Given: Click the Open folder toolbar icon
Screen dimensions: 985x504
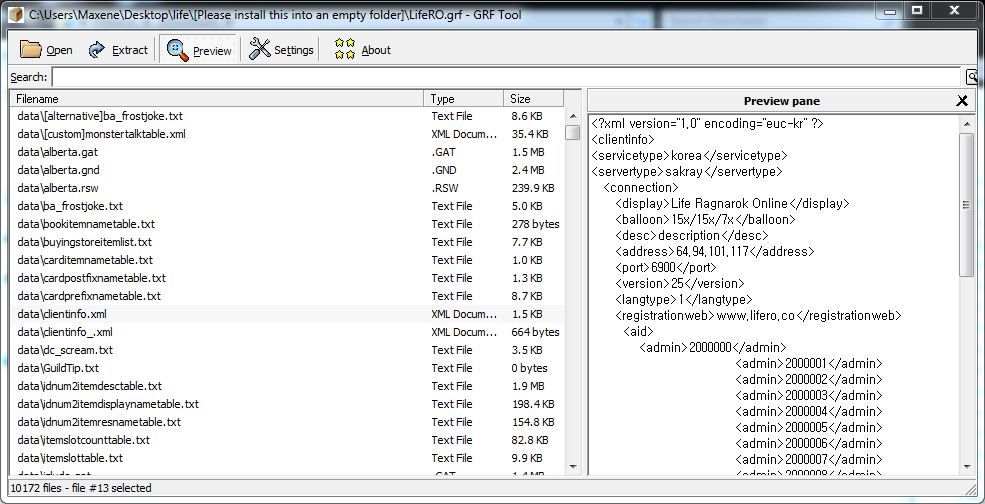Looking at the screenshot, I should [30, 49].
